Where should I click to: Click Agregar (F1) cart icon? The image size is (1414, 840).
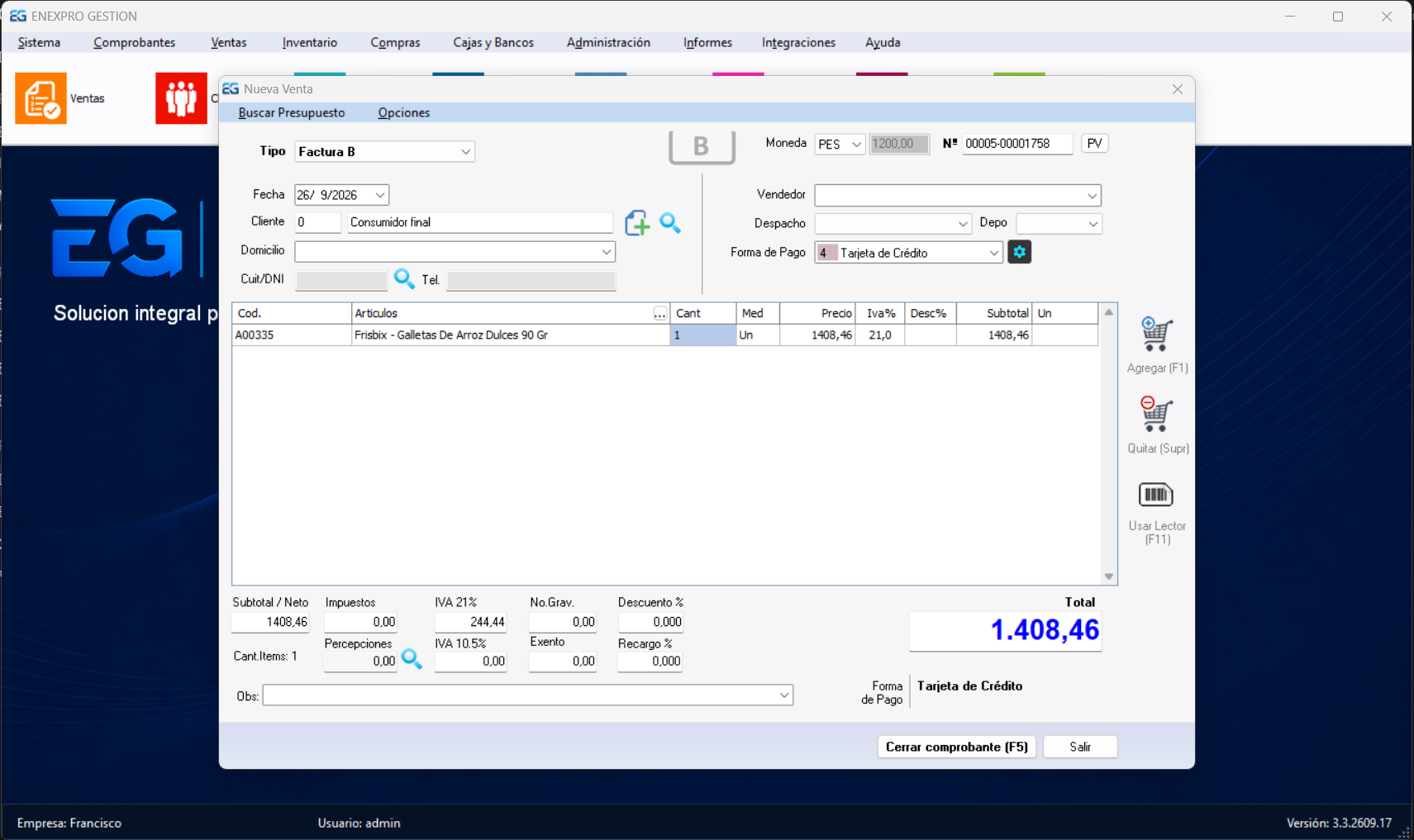[1156, 335]
